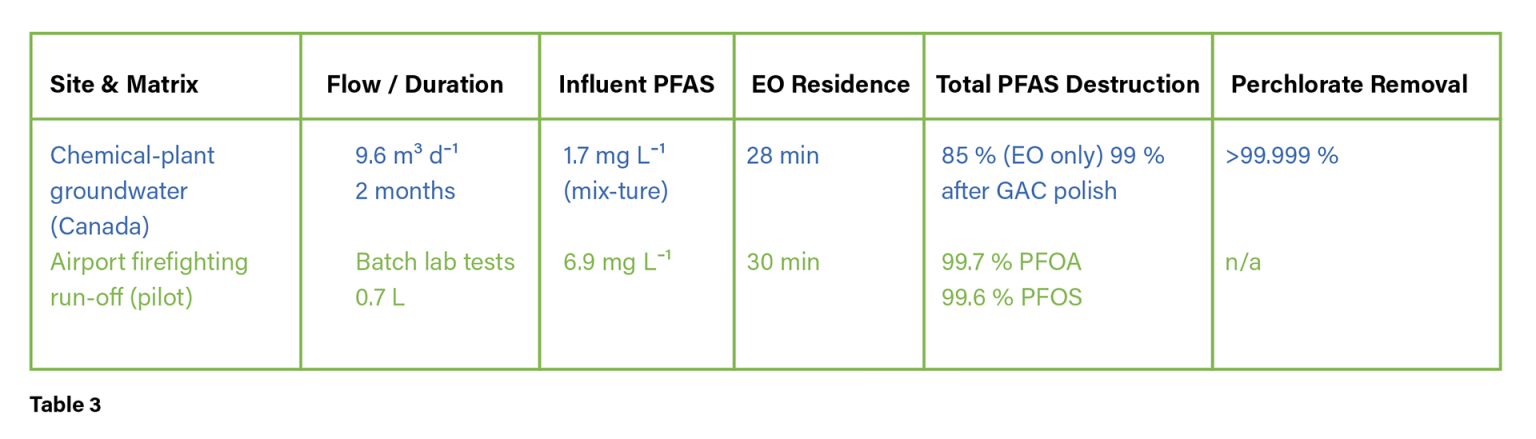This screenshot has height=439, width=1536.
Task: Click the '28 min' residence time
Action: pyautogui.click(x=782, y=156)
